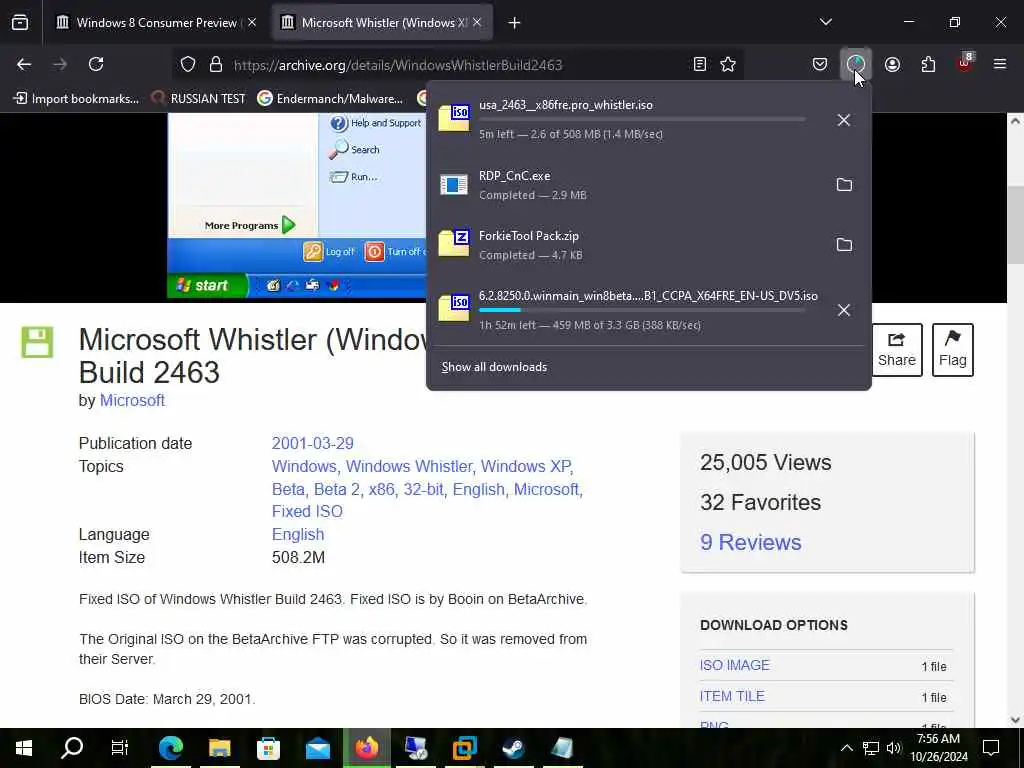Flag this archive item

tap(953, 349)
